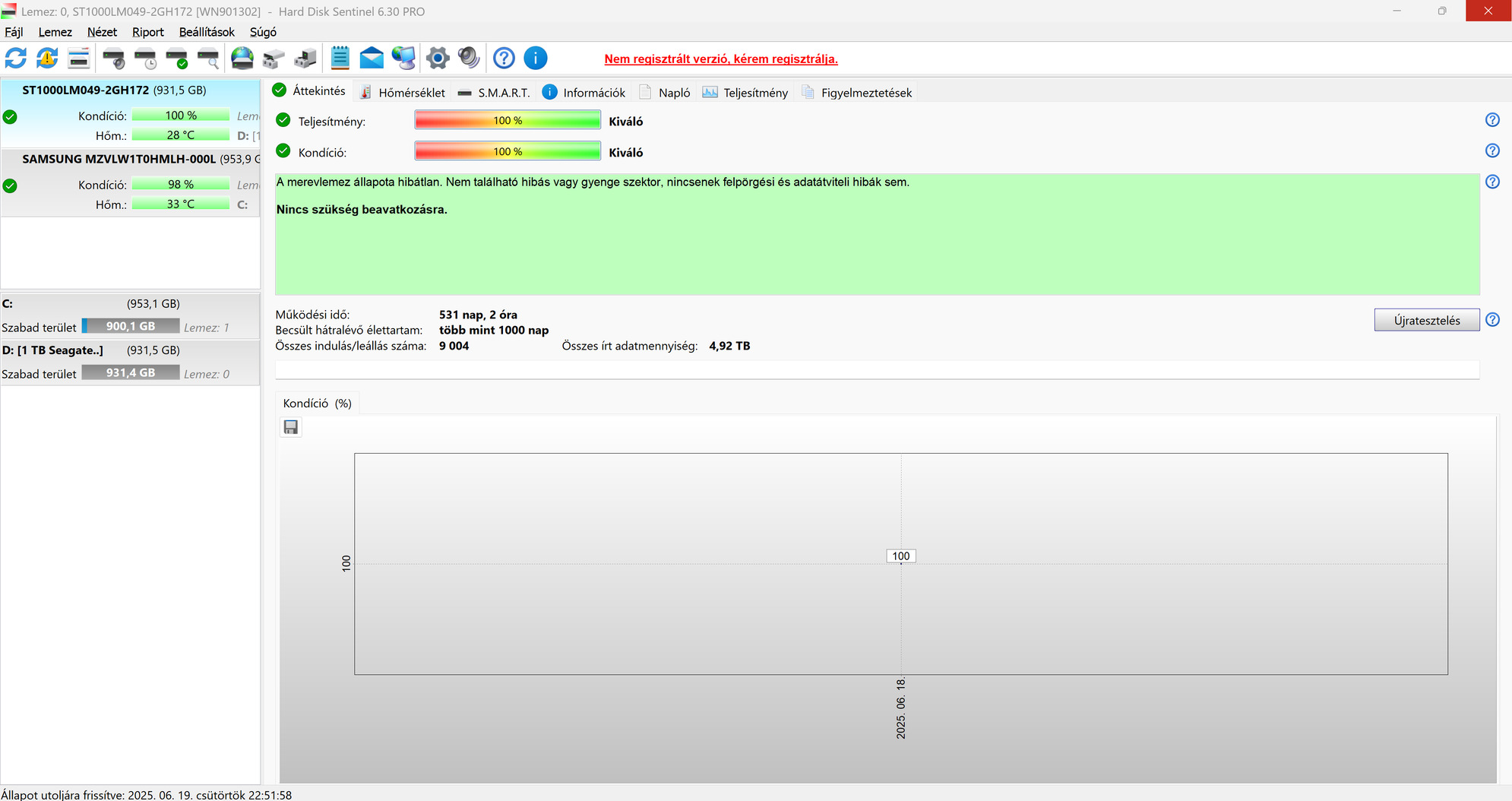
Task: Click the Teljesítmény 100 % gradient bar
Action: 508,120
